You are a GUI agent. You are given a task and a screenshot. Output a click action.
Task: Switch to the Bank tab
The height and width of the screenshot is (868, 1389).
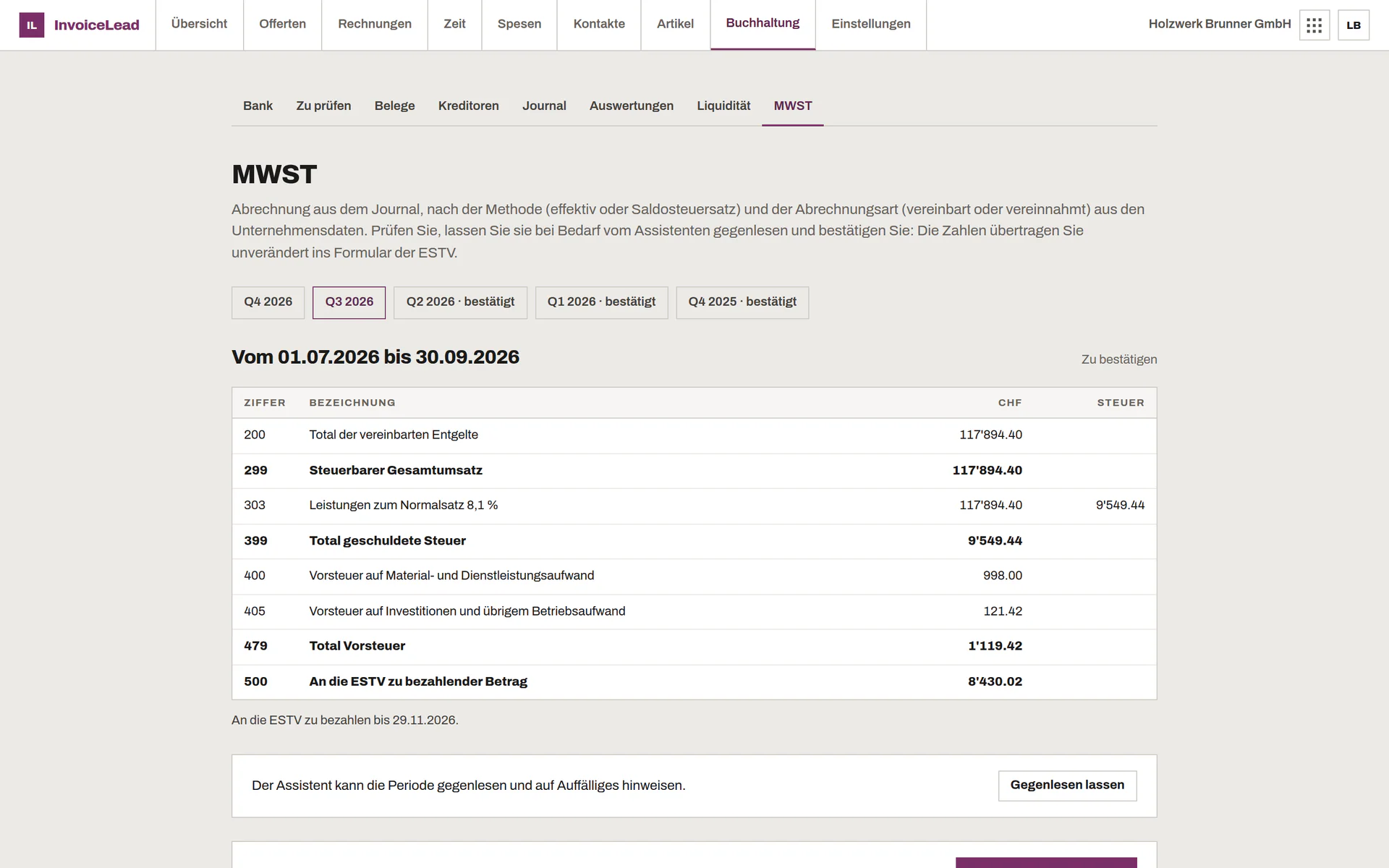click(258, 106)
